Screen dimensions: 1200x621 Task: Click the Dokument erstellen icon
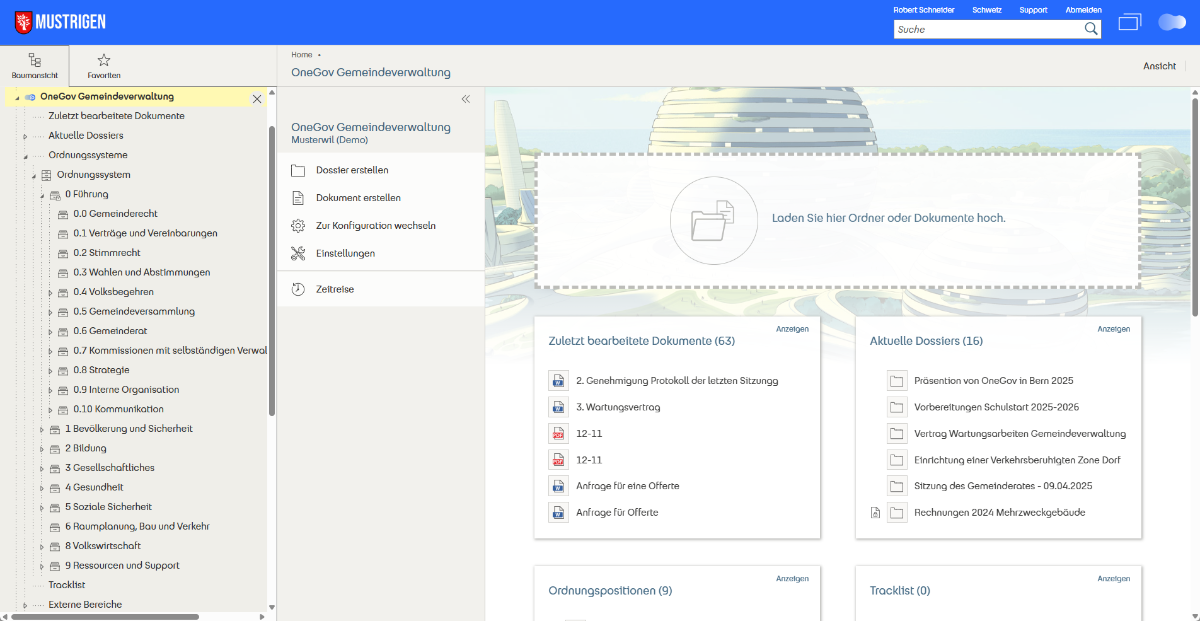pyautogui.click(x=298, y=198)
